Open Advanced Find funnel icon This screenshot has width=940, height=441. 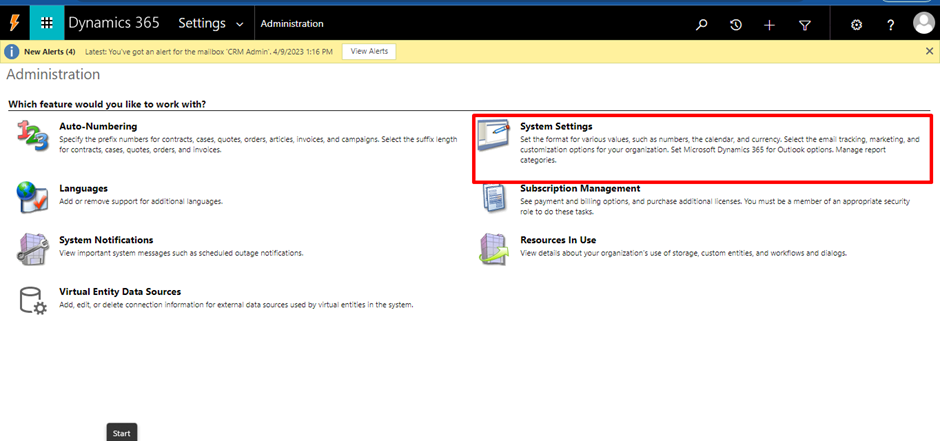[805, 25]
